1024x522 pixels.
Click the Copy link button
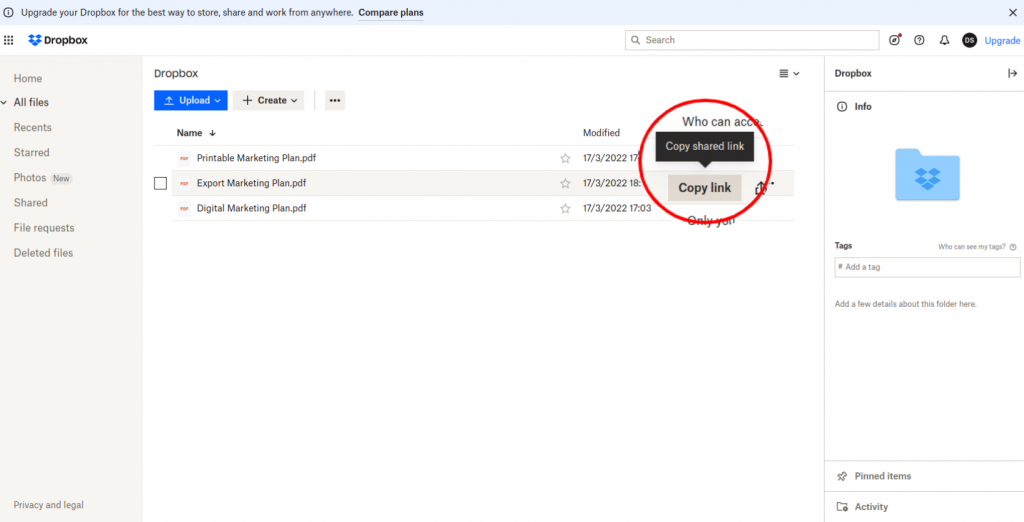point(704,188)
